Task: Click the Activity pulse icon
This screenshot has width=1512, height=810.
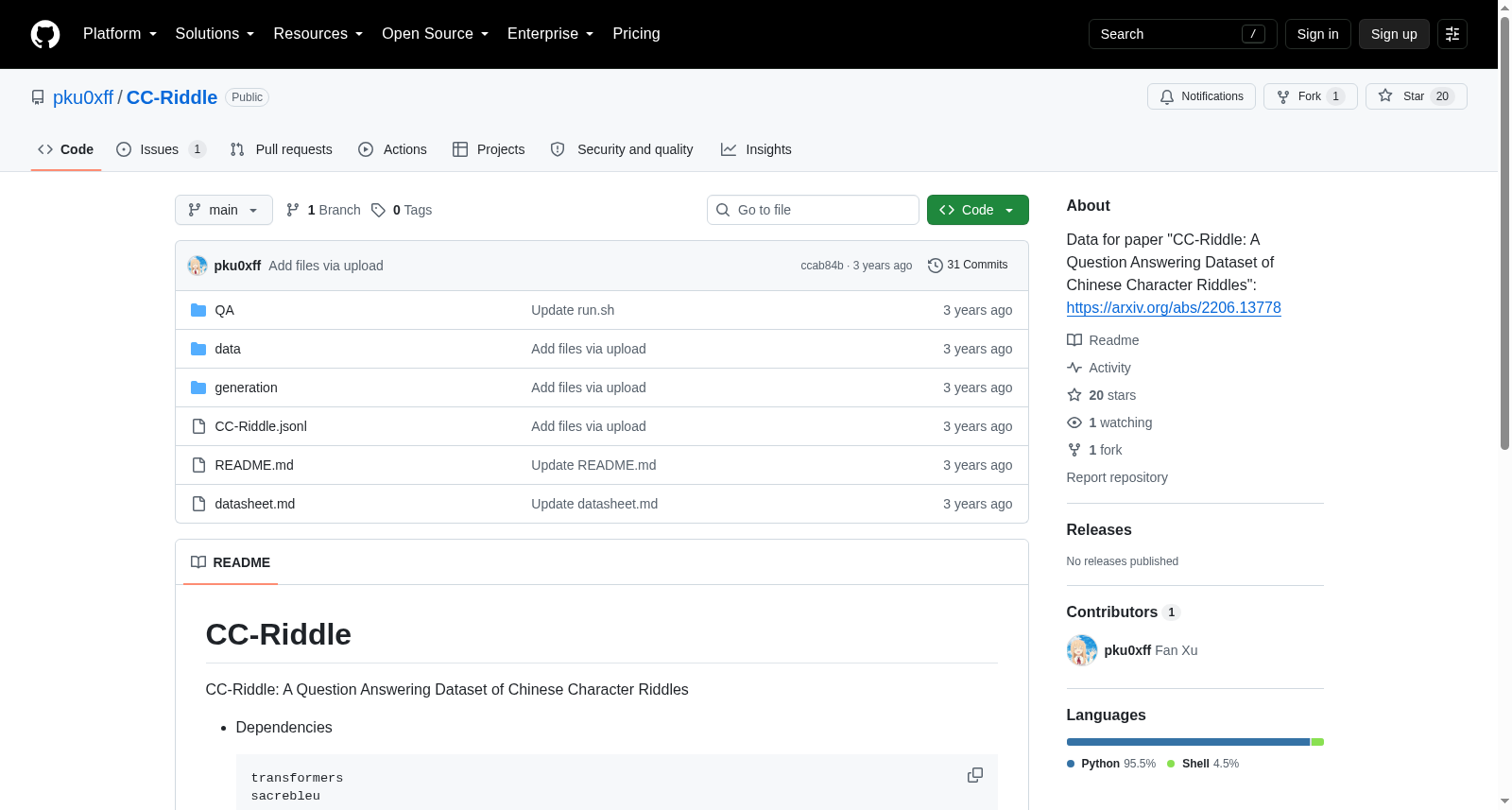Action: click(1074, 368)
